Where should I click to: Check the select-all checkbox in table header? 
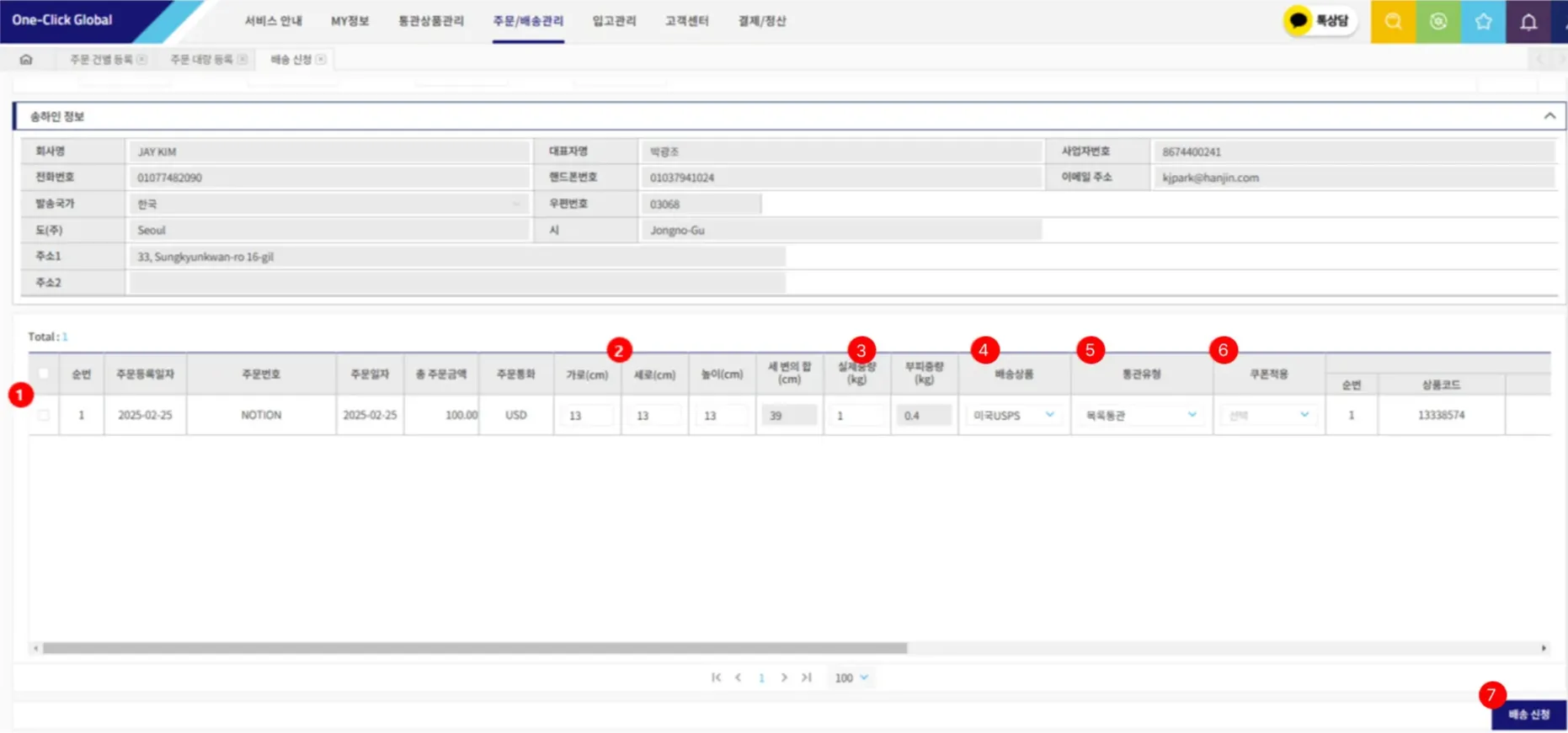tap(44, 374)
